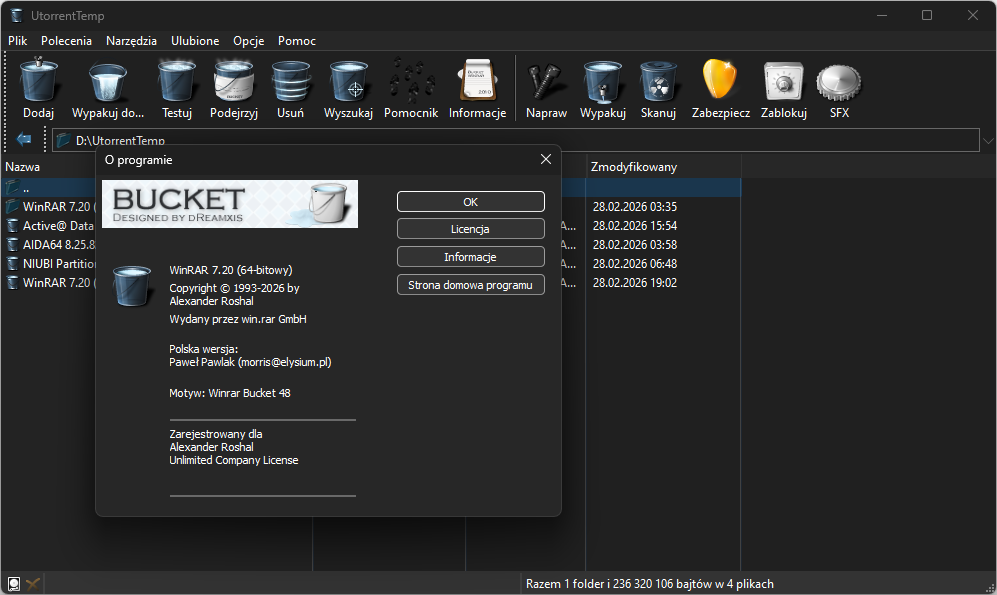This screenshot has height=595, width=997.
Task: Open the Podejrzyj viewer icon
Action: 233,81
